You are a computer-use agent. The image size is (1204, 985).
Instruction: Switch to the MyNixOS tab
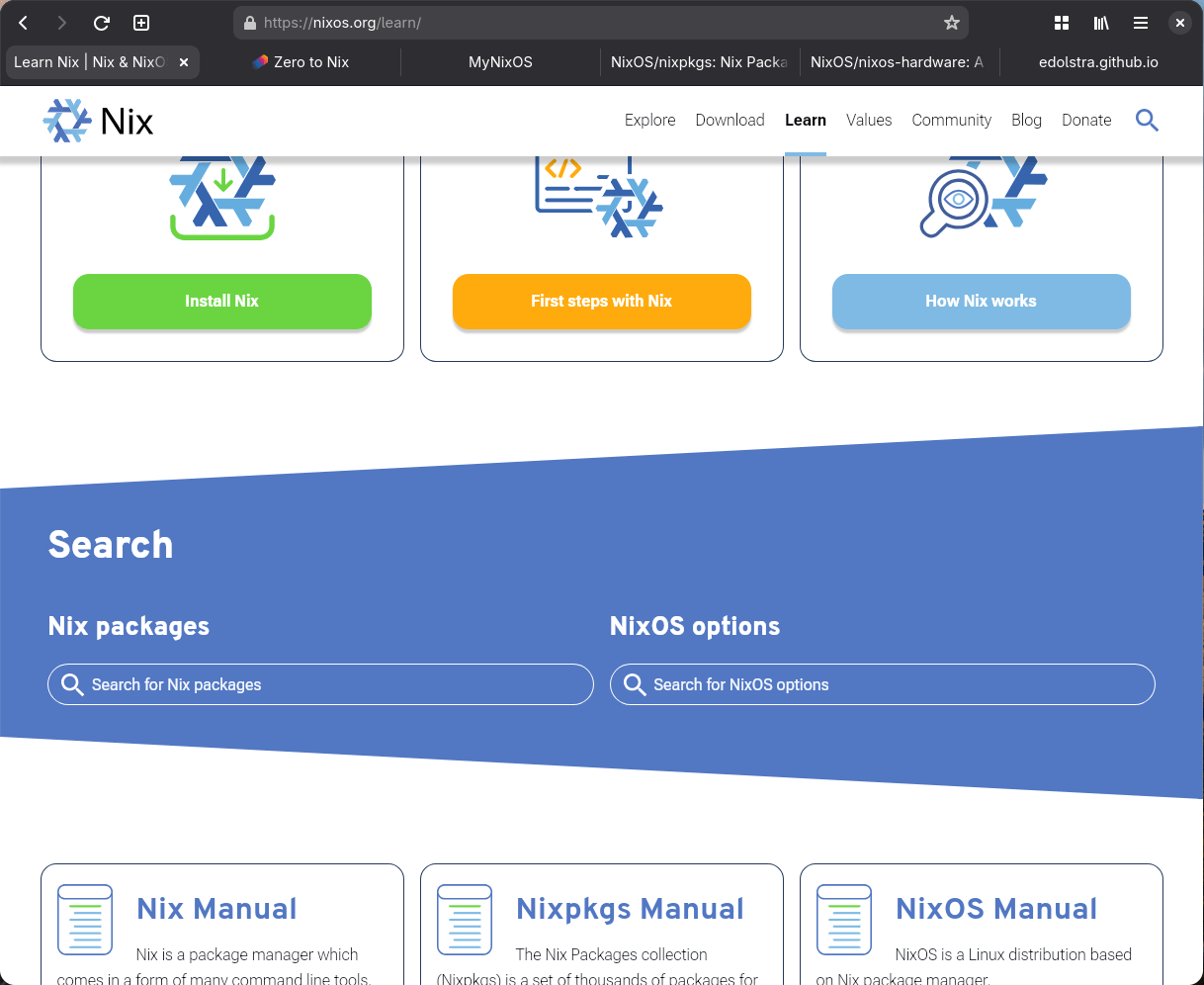[500, 62]
